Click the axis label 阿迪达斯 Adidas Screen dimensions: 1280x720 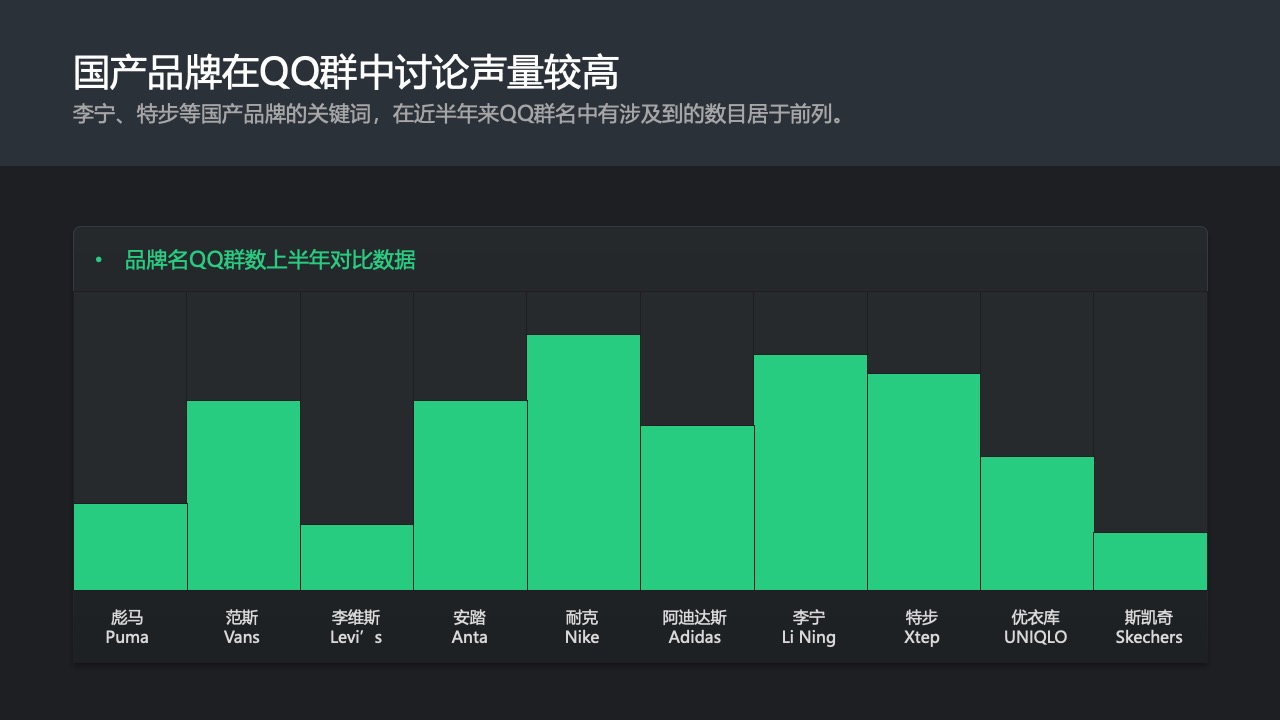(695, 627)
